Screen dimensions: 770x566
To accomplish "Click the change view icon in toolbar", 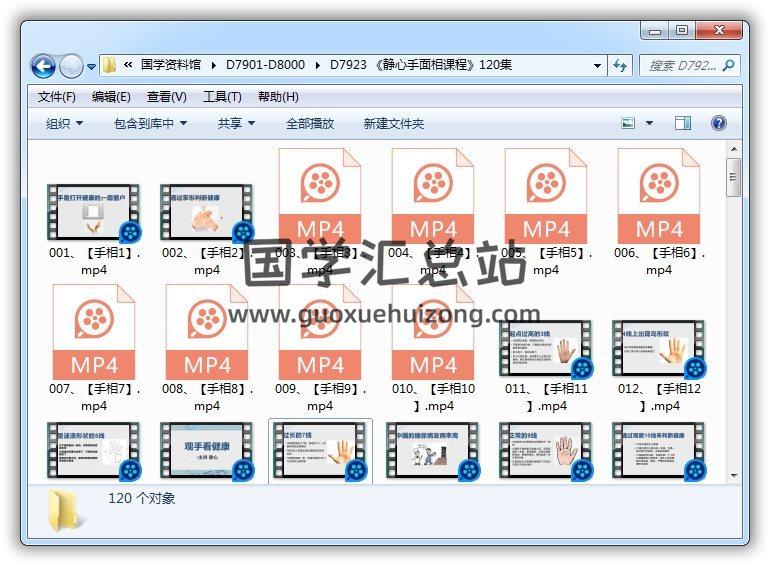I will click(x=629, y=123).
